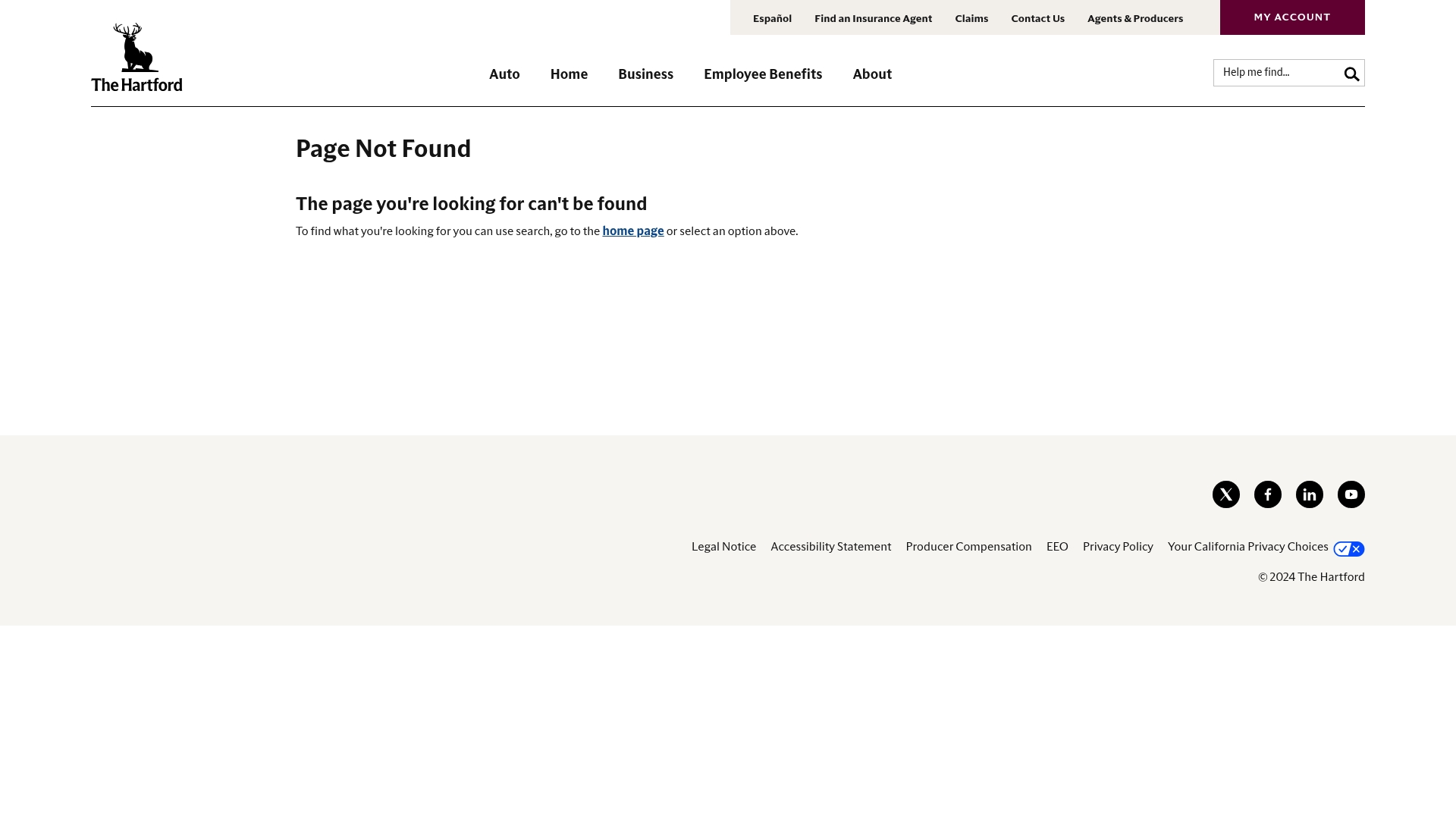Image resolution: width=1456 pixels, height=819 pixels.
Task: Click the © 2024 The Hartford text
Action: [1311, 577]
